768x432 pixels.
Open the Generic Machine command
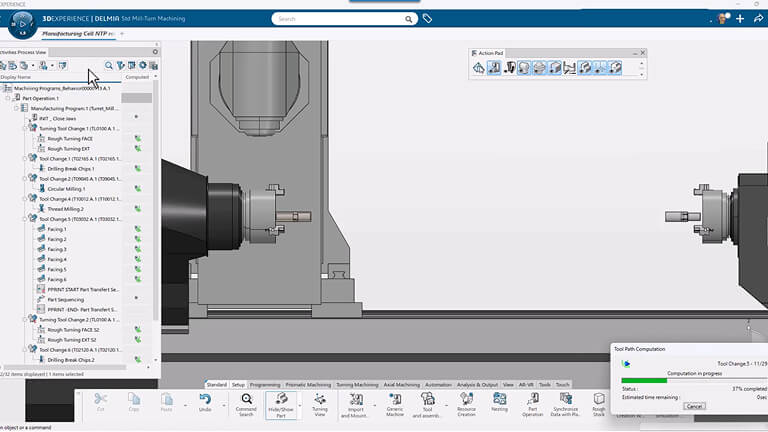[395, 405]
